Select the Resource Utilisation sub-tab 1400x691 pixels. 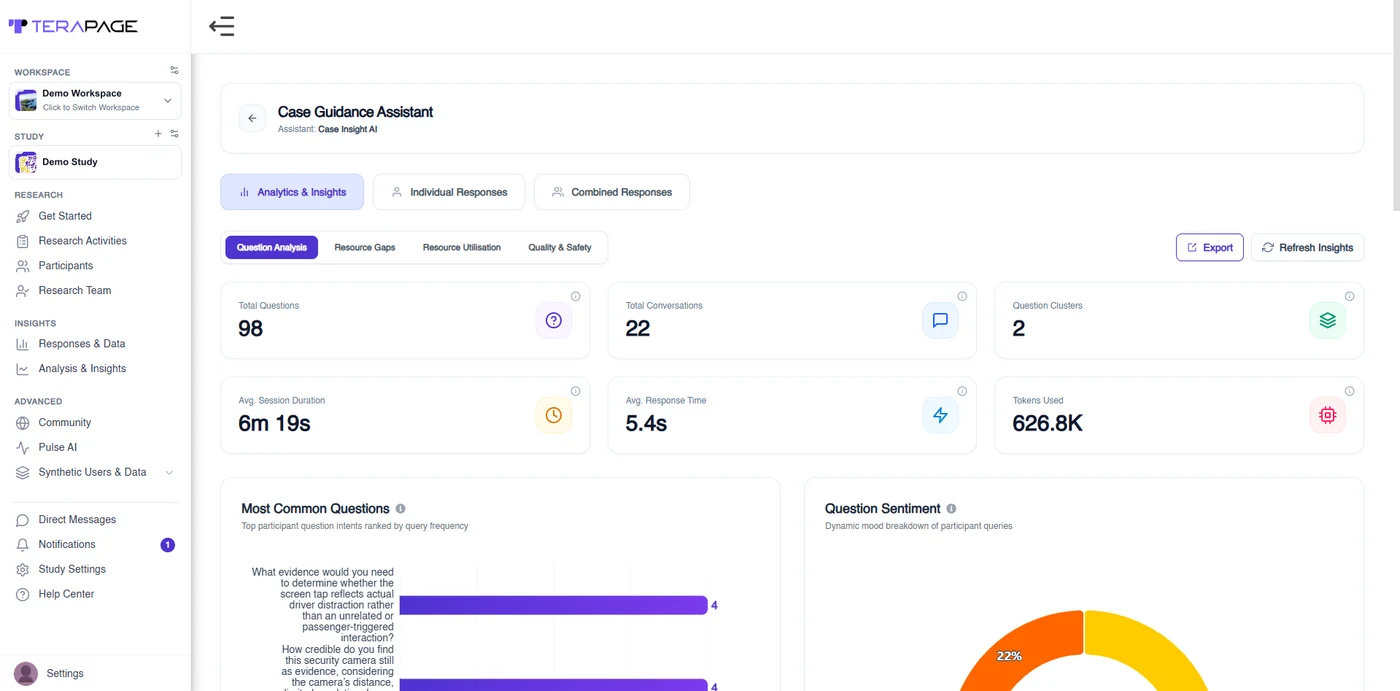pyautogui.click(x=462, y=247)
